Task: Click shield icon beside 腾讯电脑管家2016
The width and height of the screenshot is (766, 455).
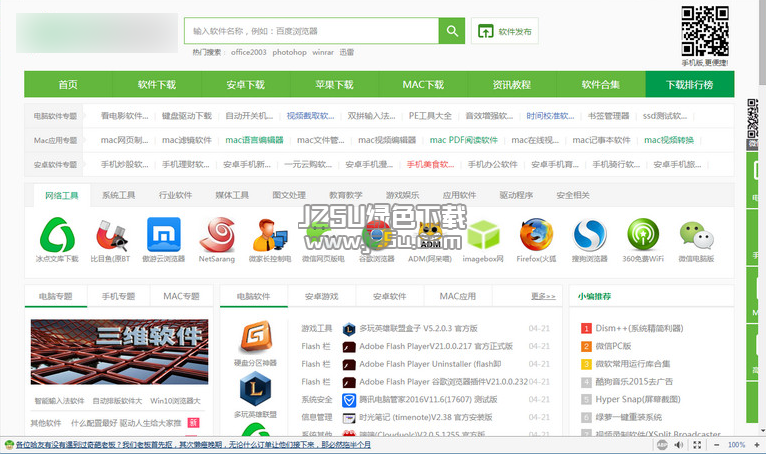Action: click(349, 400)
